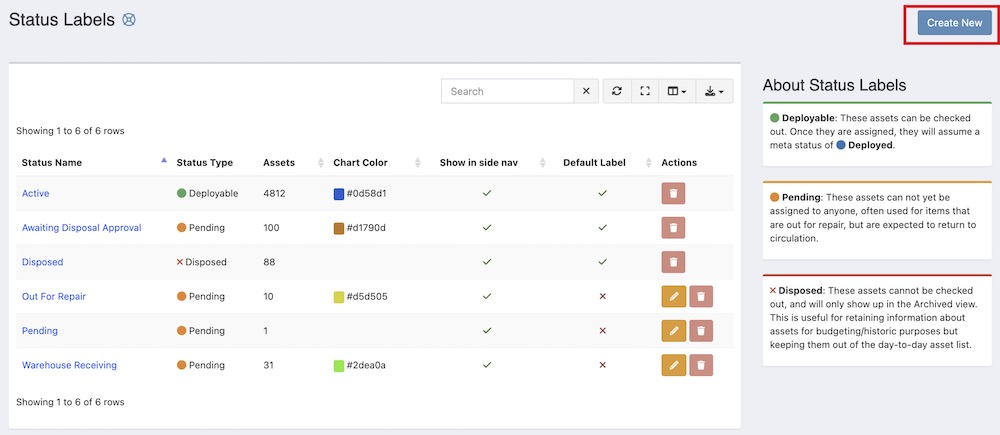This screenshot has height=435, width=1000.
Task: Edit the Pending status label
Action: (673, 331)
